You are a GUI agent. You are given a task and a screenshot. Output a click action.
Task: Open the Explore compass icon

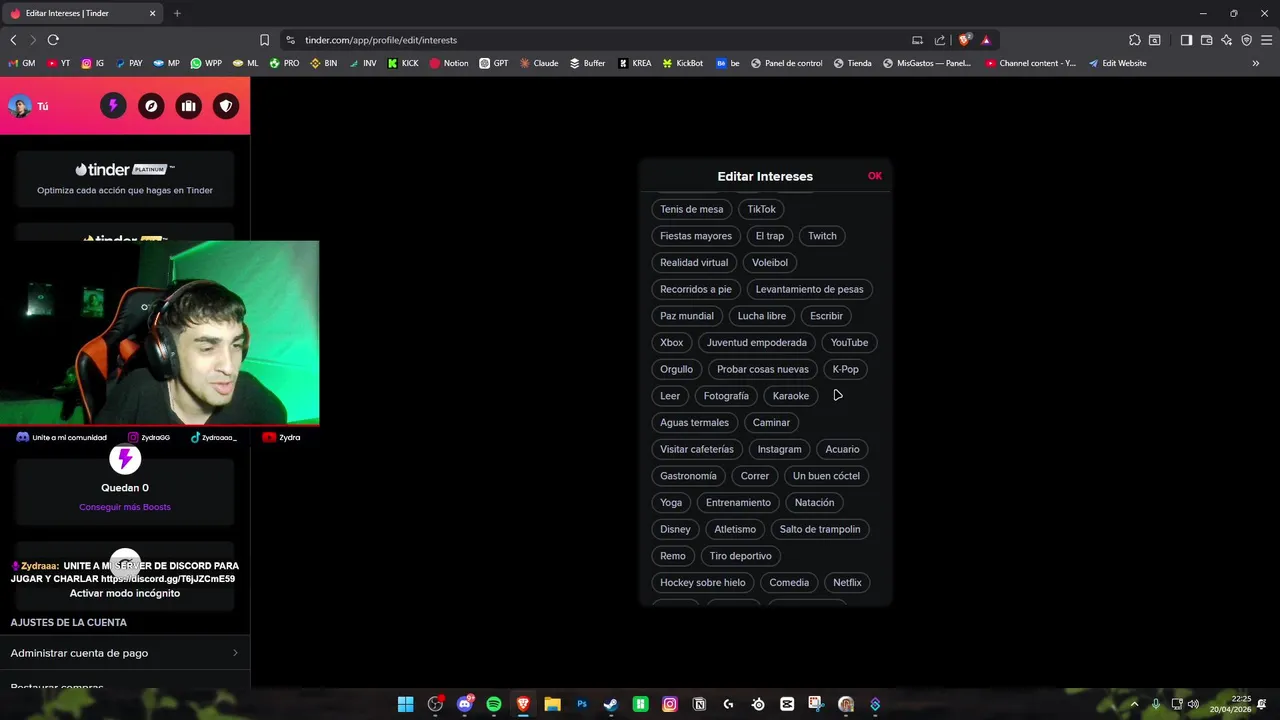tap(151, 105)
